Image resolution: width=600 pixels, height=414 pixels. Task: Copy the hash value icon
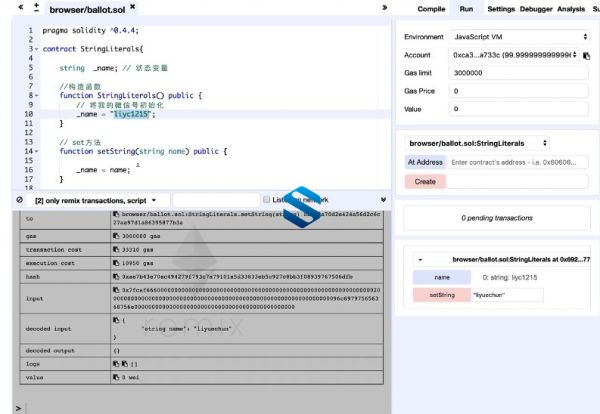click(116, 276)
